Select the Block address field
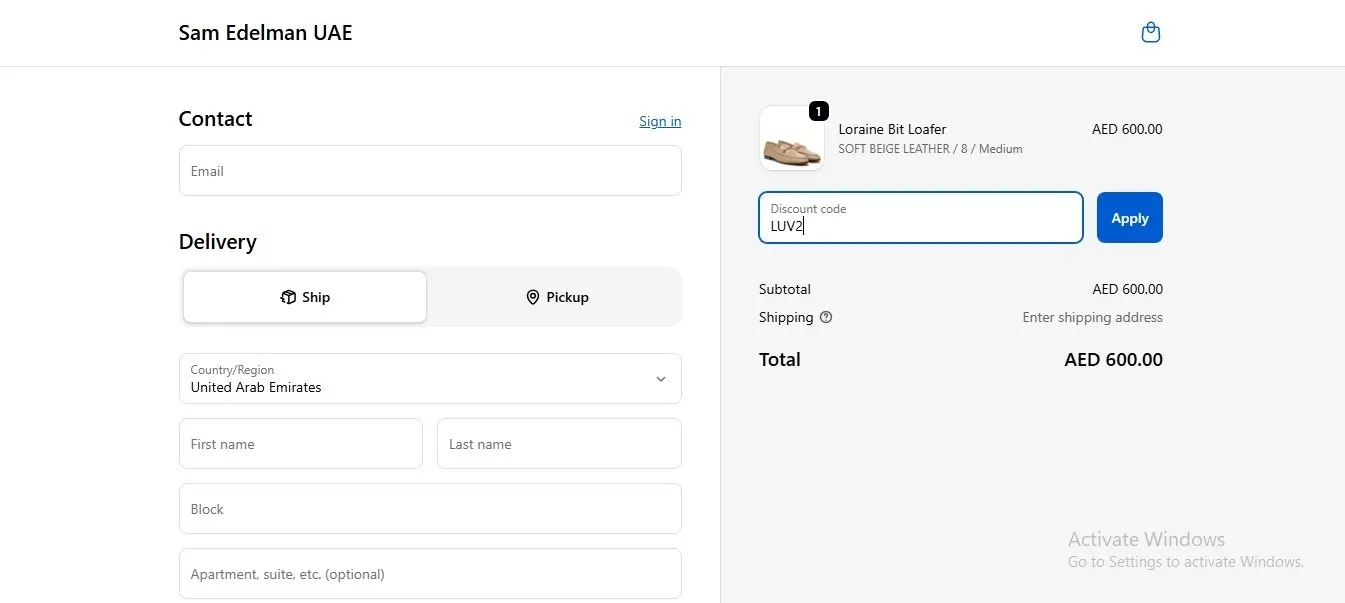1345x603 pixels. tap(430, 509)
